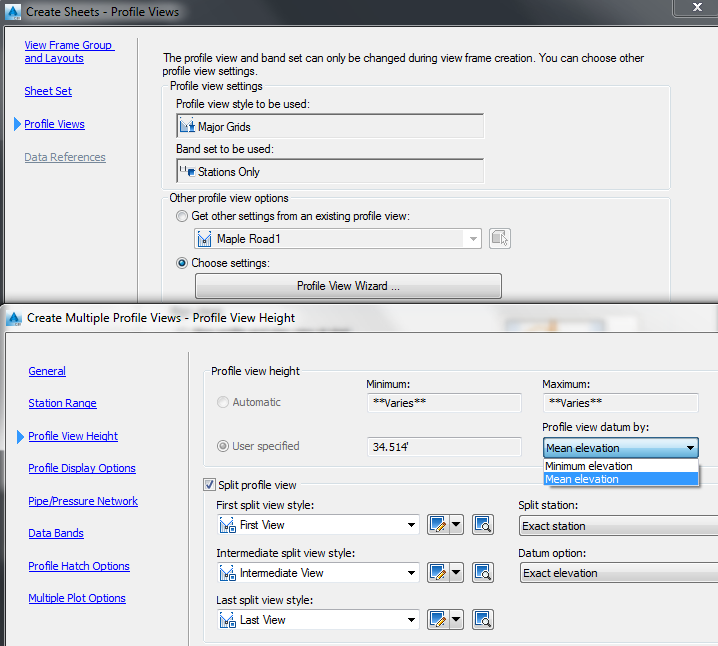The image size is (718, 646).
Task: Expand the First split view style dropdown
Action: [411, 525]
